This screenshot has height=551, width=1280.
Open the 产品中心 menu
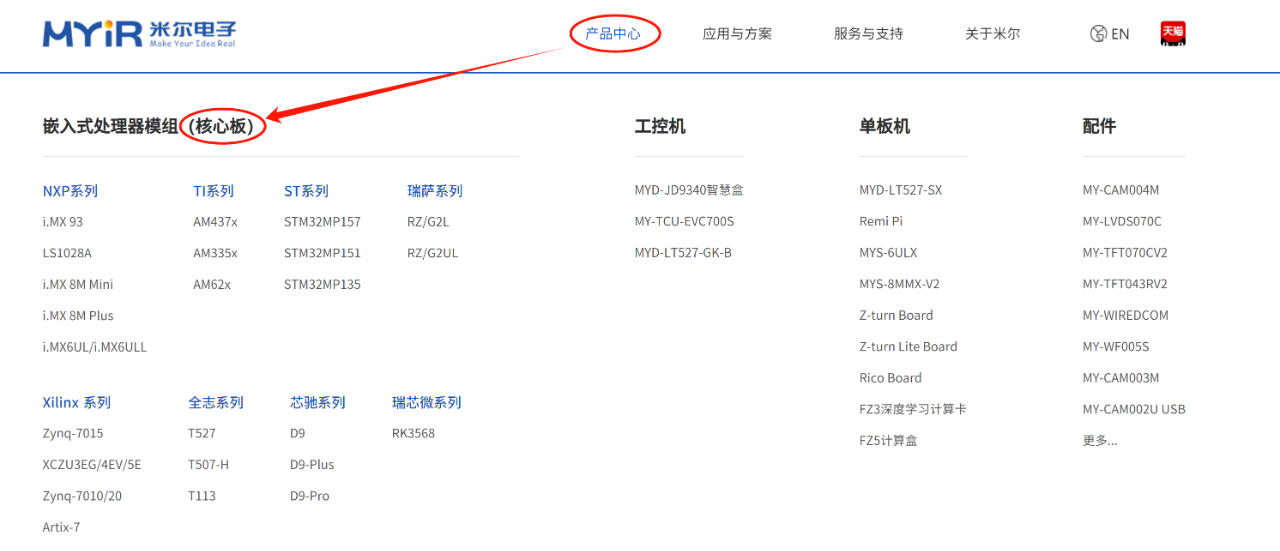click(613, 34)
